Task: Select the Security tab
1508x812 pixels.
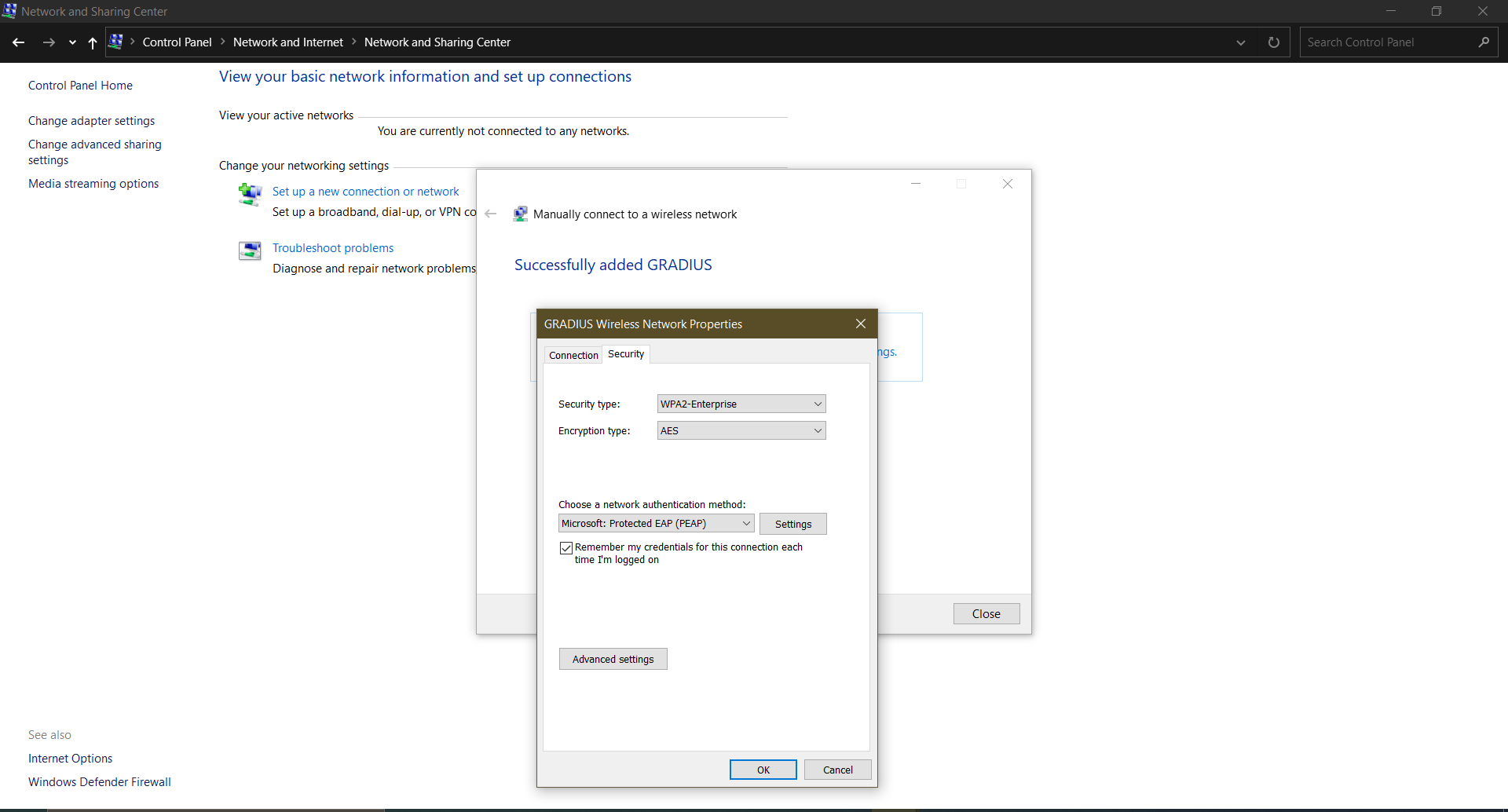Action: point(626,354)
